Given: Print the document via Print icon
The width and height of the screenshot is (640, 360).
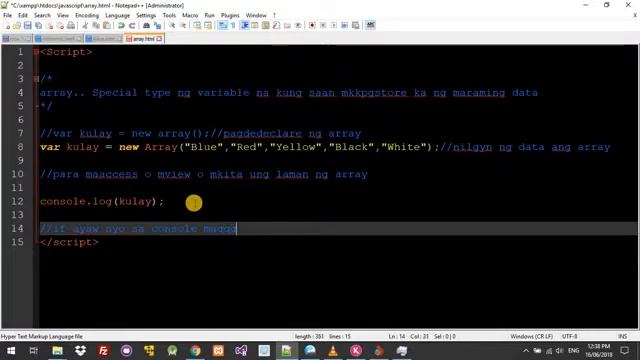Looking at the screenshot, I should [71, 25].
